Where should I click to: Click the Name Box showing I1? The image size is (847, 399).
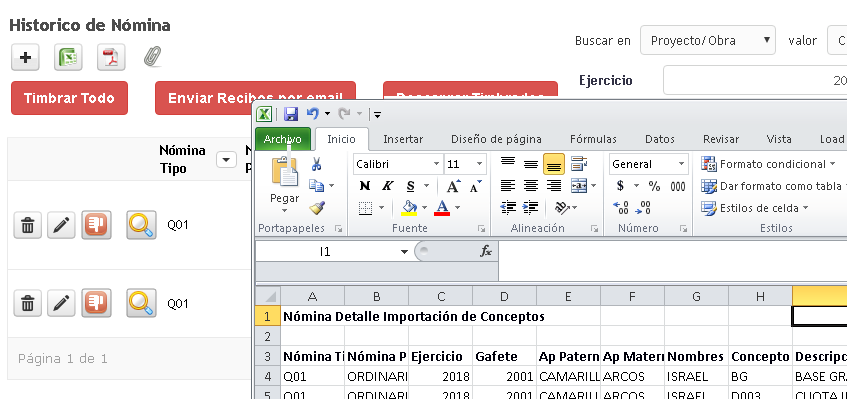pos(325,252)
